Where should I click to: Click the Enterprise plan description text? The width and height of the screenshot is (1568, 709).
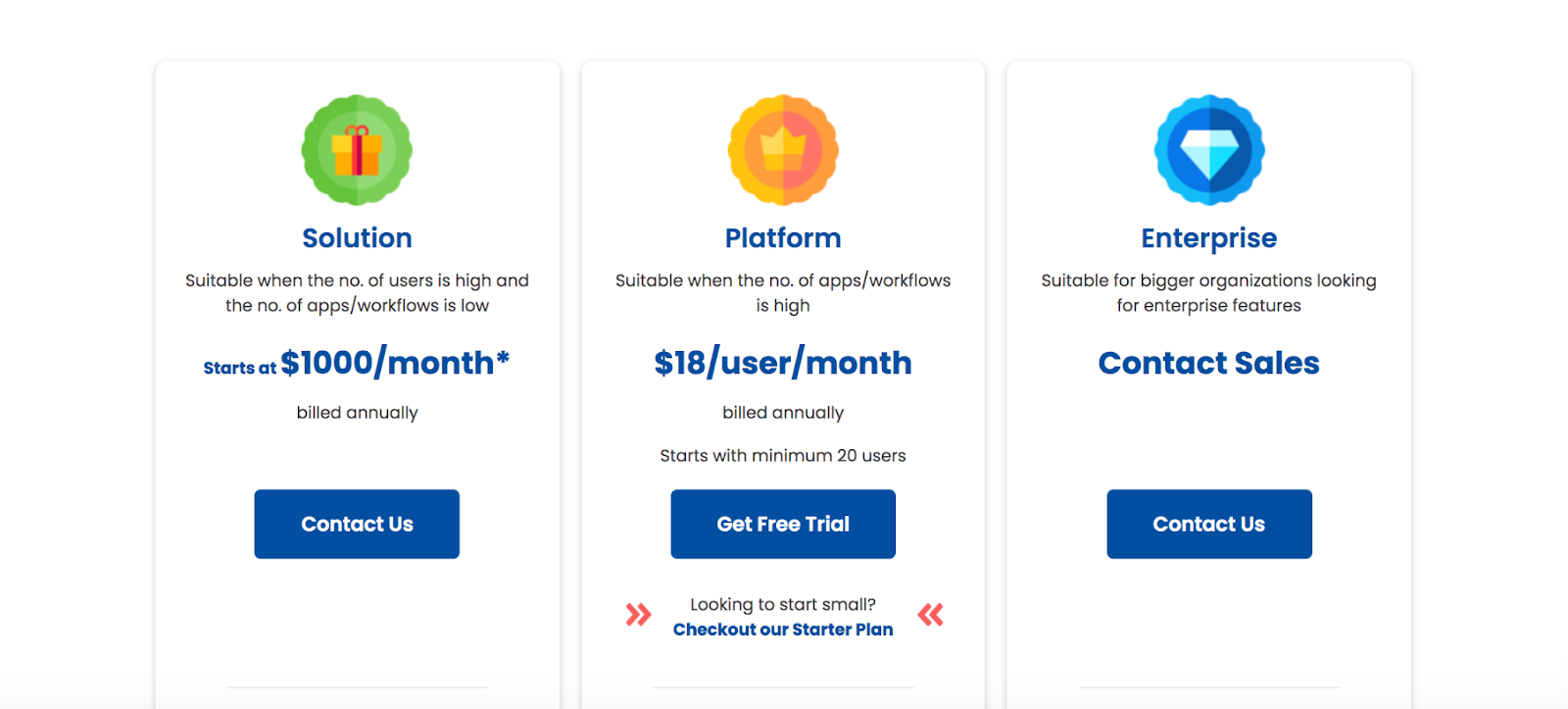pos(1209,293)
